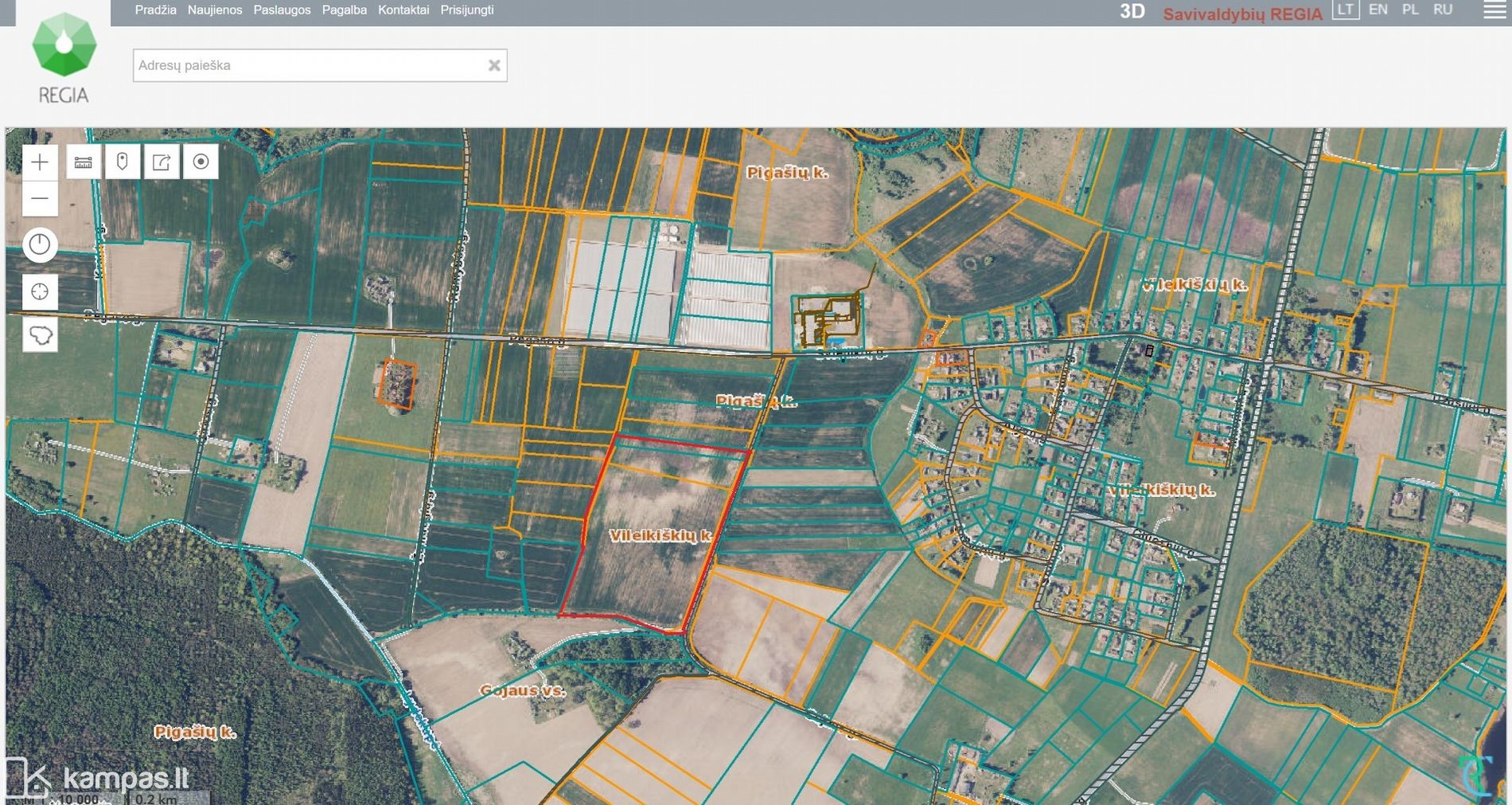Click Prisijungti to log in
Image resolution: width=1512 pixels, height=805 pixels.
pyautogui.click(x=467, y=10)
